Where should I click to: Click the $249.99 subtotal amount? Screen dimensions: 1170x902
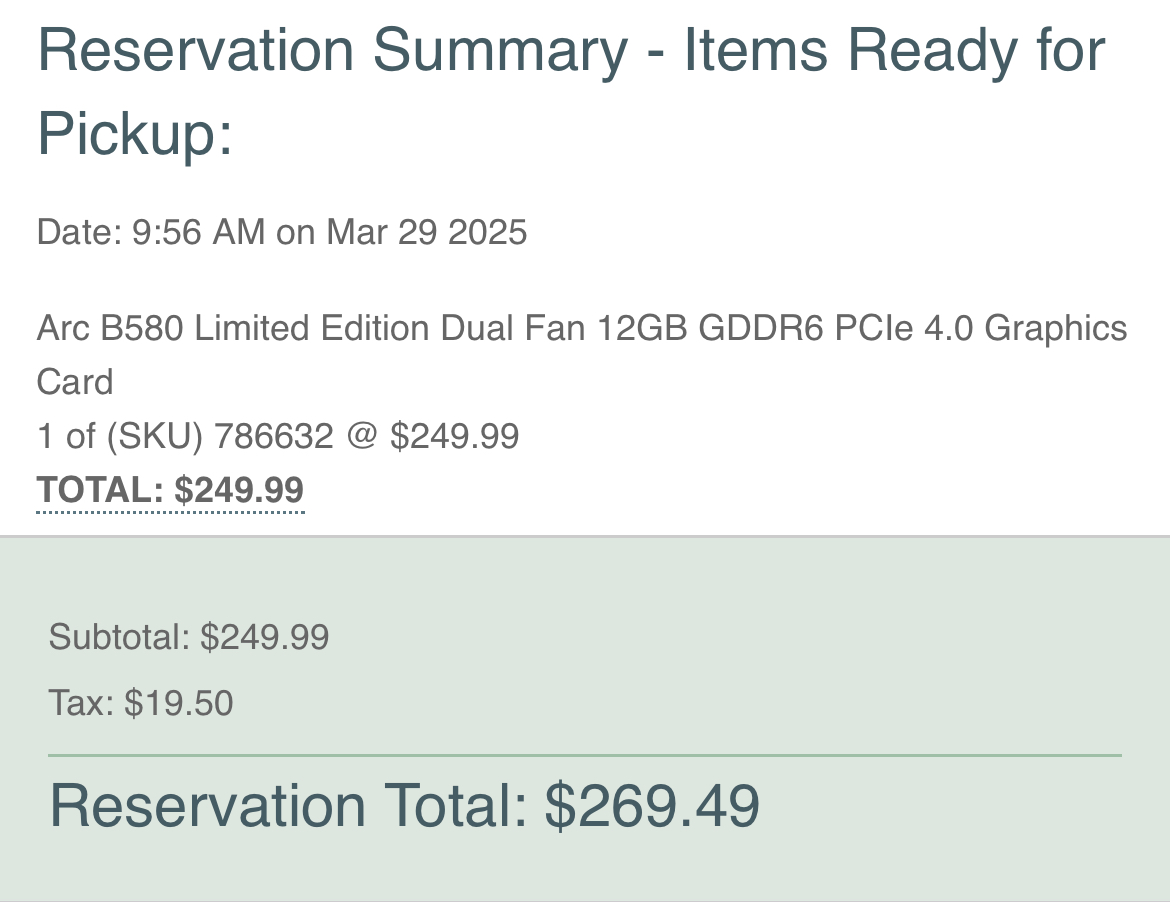pyautogui.click(x=265, y=637)
